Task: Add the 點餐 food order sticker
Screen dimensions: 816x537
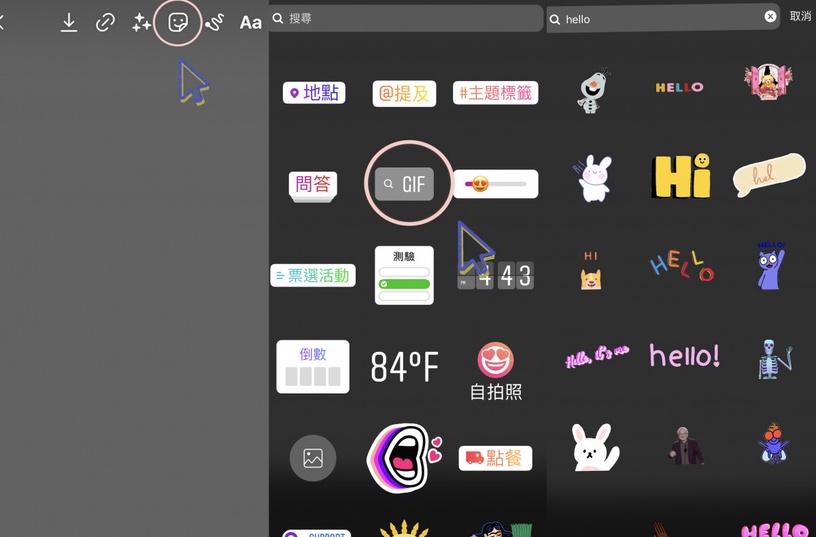Action: point(495,458)
